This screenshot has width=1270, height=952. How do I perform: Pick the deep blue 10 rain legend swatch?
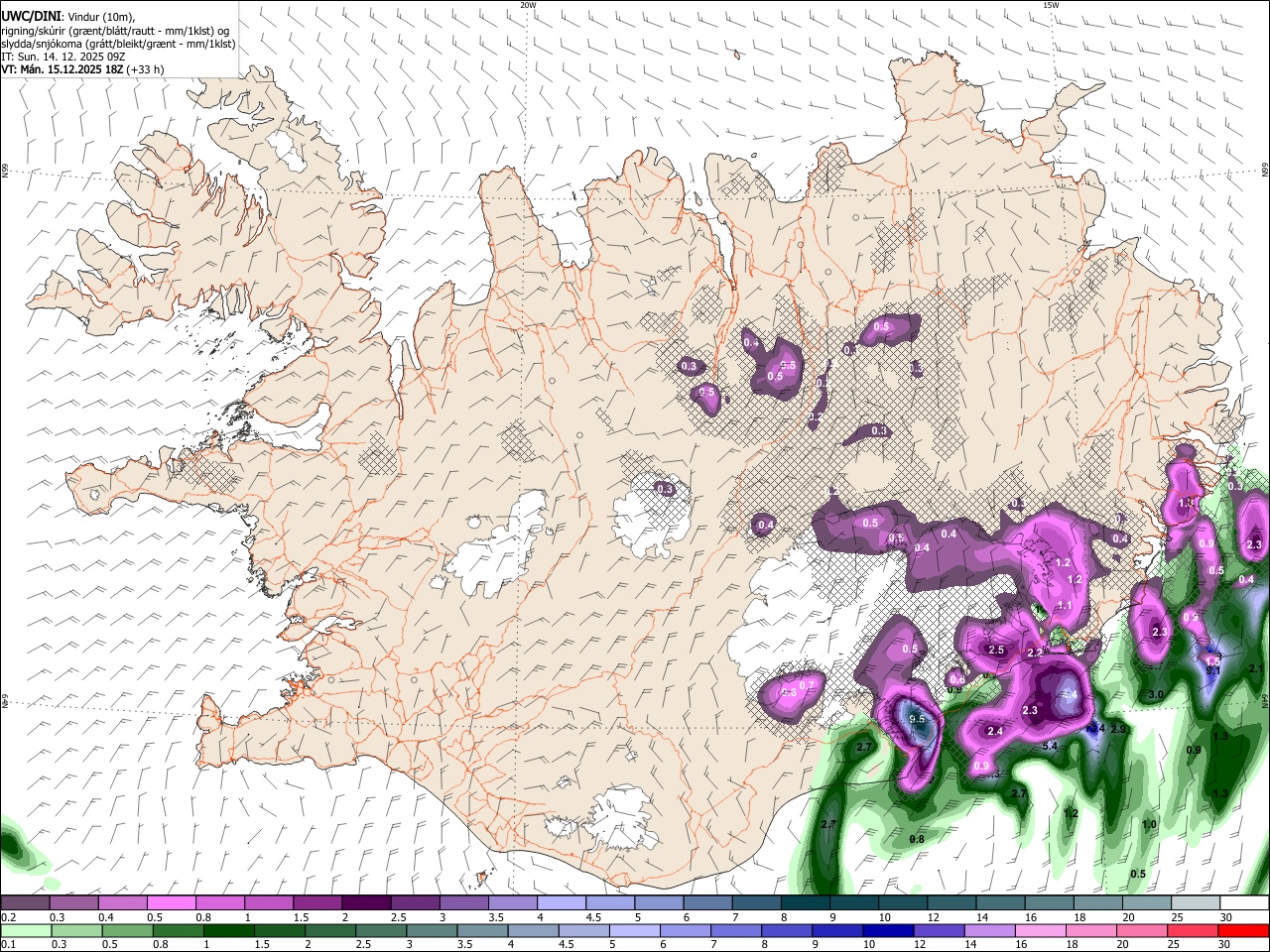tap(888, 930)
